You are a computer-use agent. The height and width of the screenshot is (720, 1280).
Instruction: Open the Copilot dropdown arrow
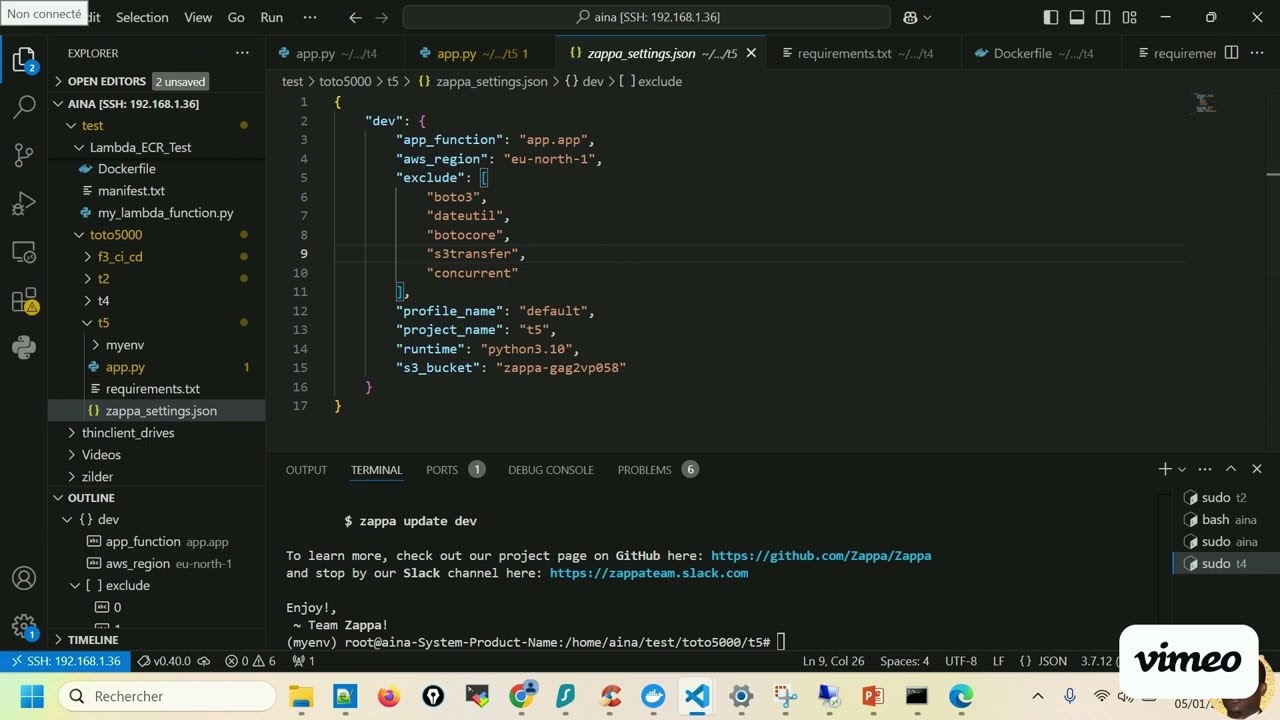pos(927,17)
